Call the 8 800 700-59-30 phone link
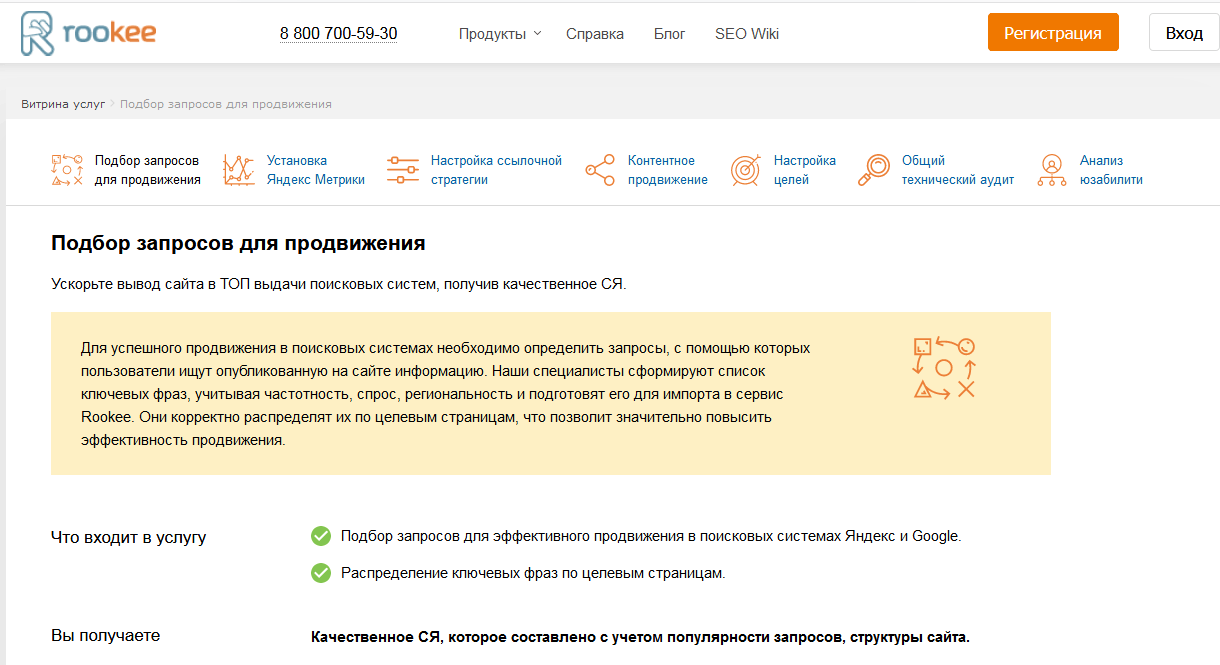The width and height of the screenshot is (1220, 665). pyautogui.click(x=338, y=34)
